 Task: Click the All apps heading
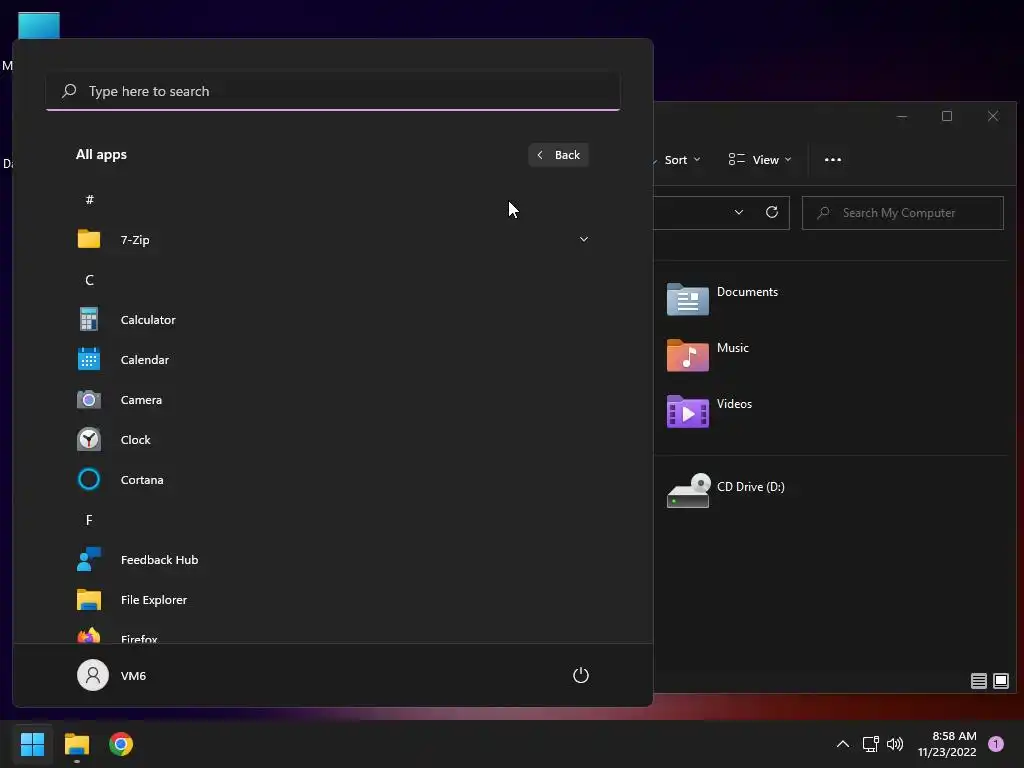click(x=101, y=155)
